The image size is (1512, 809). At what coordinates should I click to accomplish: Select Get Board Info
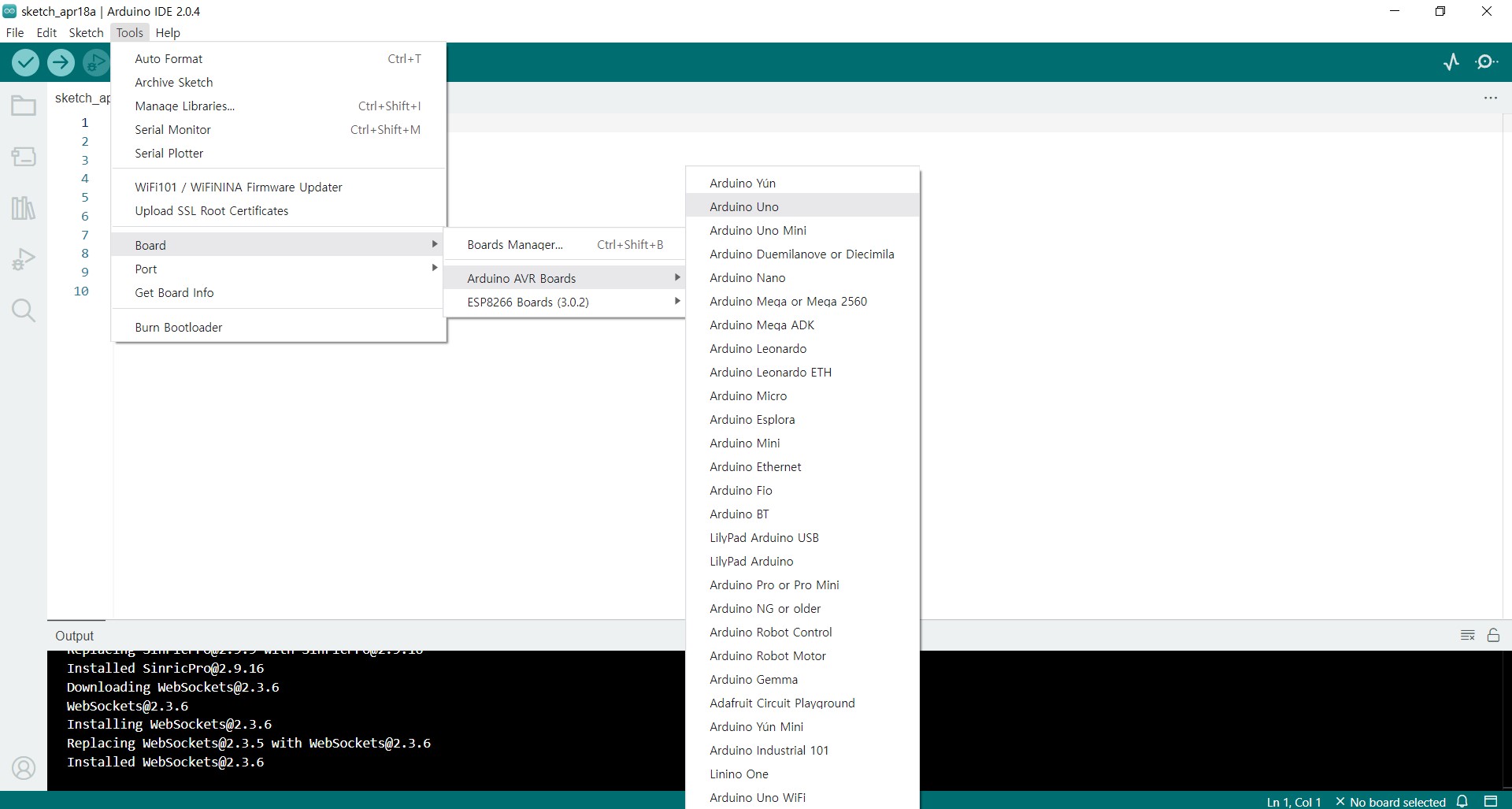tap(279, 292)
